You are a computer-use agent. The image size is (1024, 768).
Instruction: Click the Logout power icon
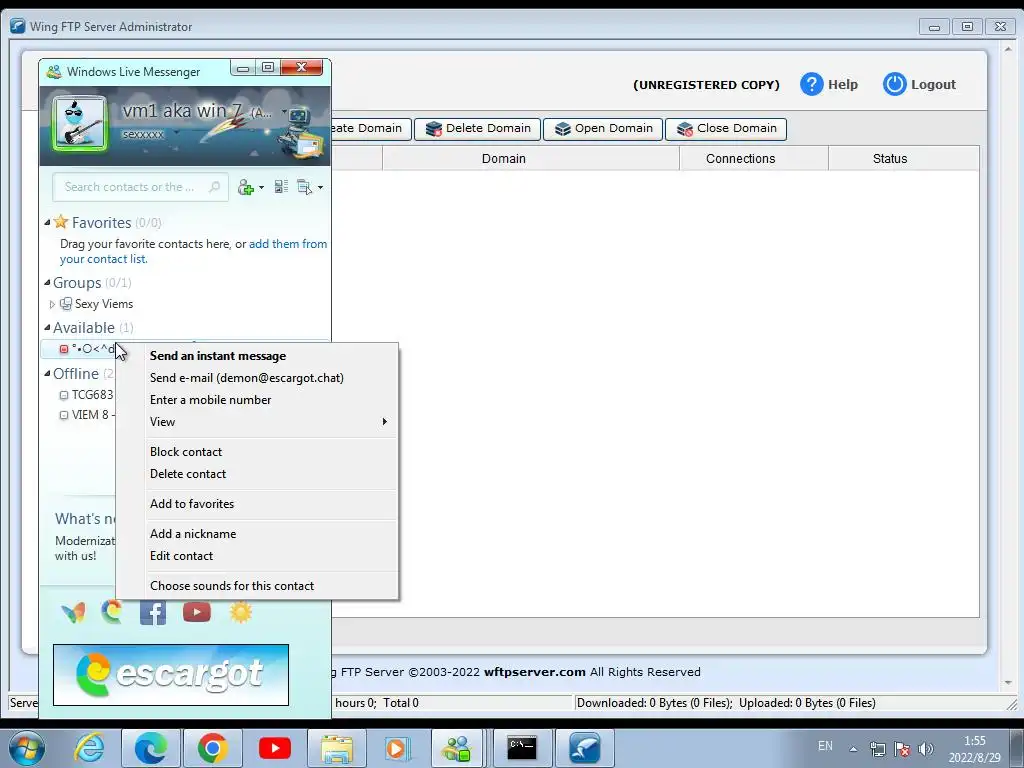(x=895, y=84)
